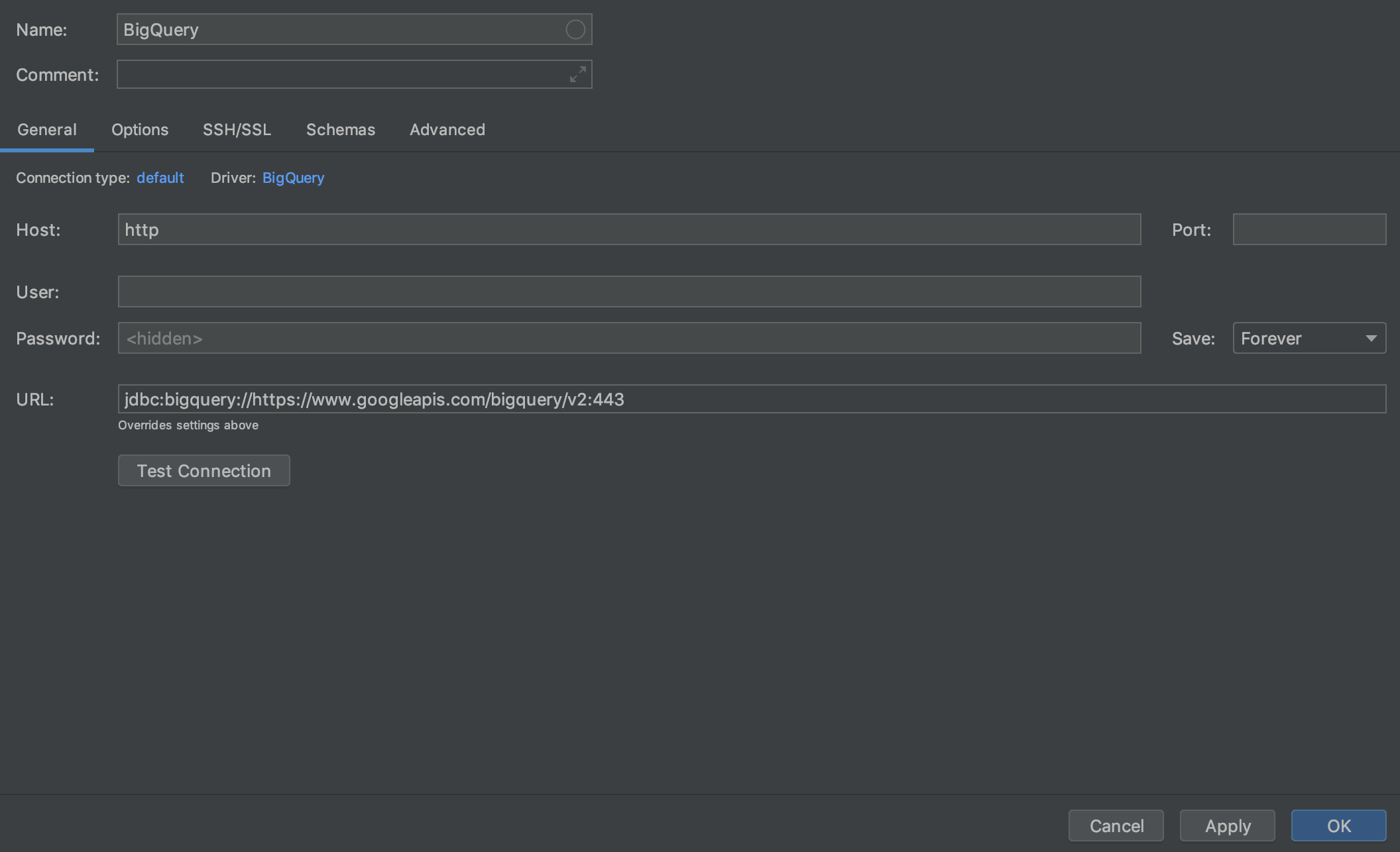The image size is (1400, 852).
Task: Switch to the Options tab
Action: coord(140,129)
